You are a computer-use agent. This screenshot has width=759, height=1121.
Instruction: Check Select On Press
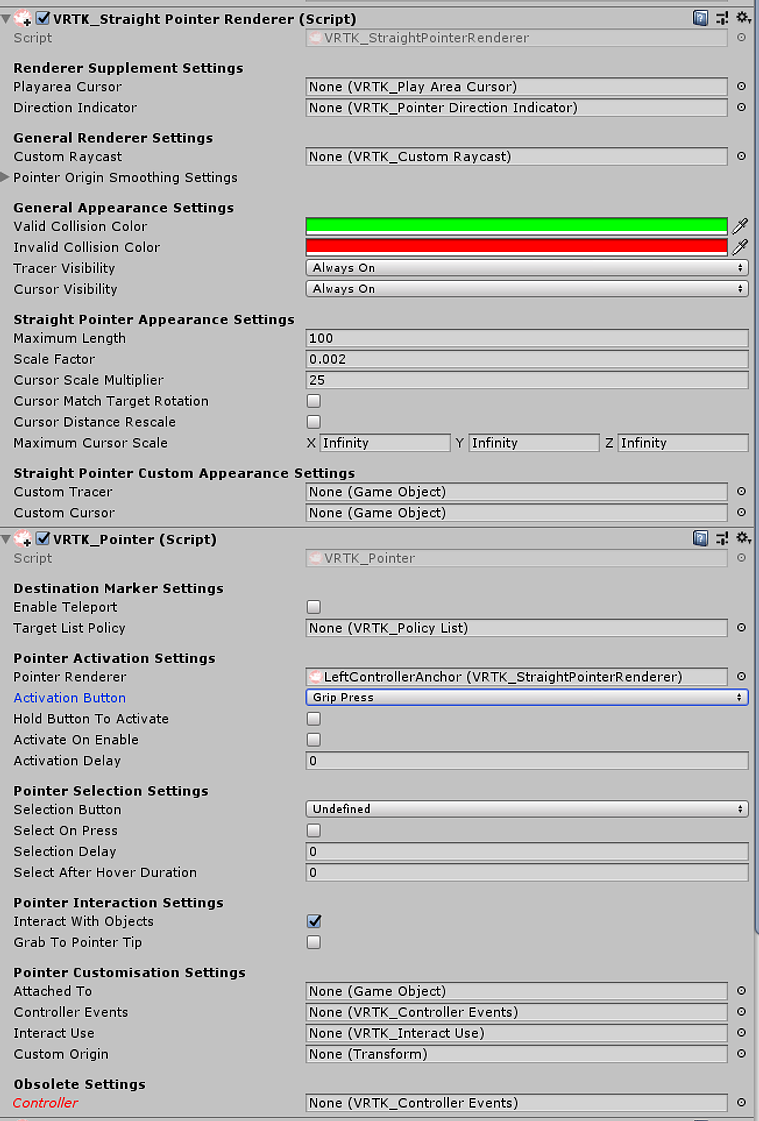(x=314, y=830)
